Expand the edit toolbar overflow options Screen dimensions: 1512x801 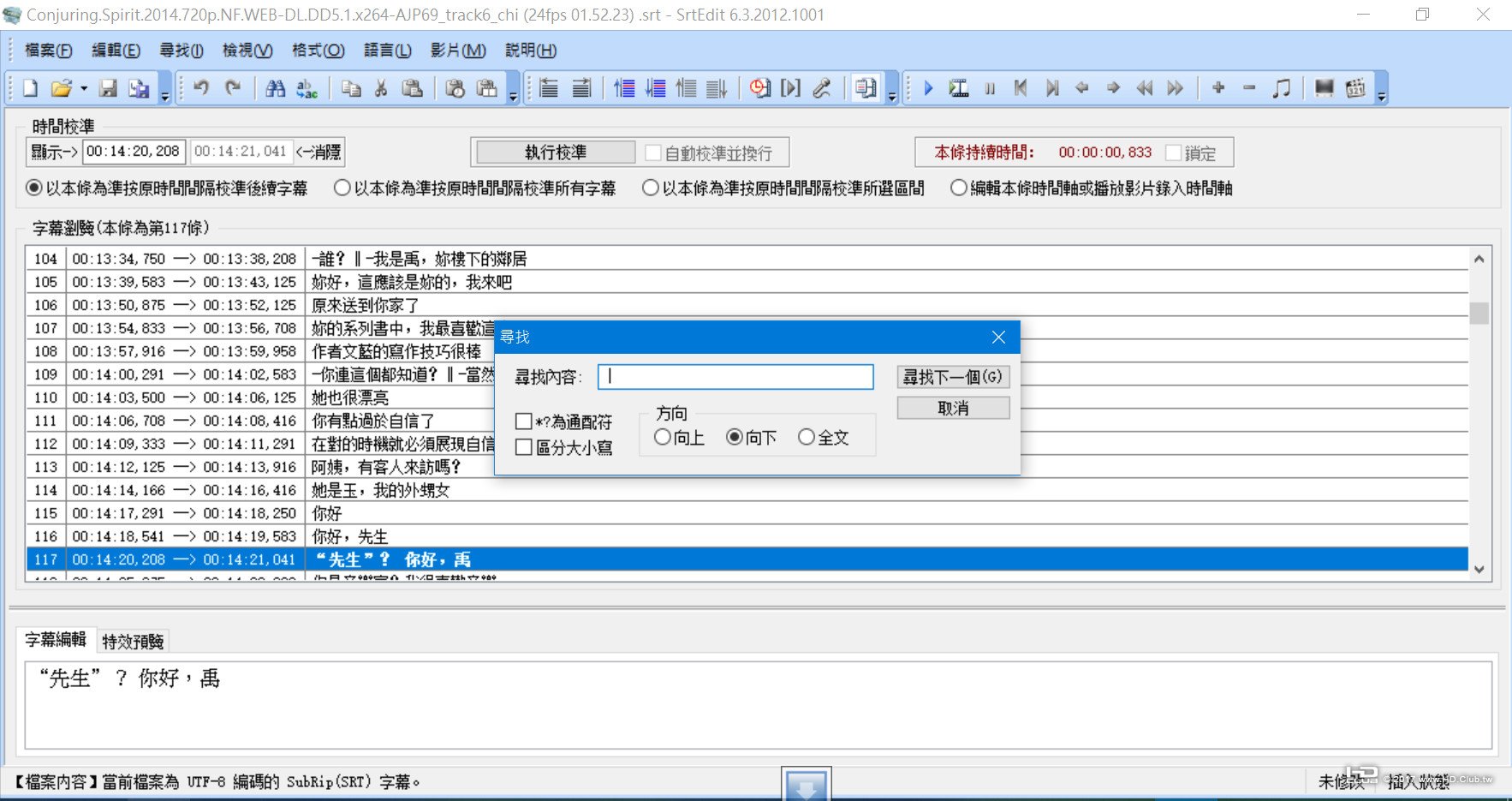coord(514,89)
